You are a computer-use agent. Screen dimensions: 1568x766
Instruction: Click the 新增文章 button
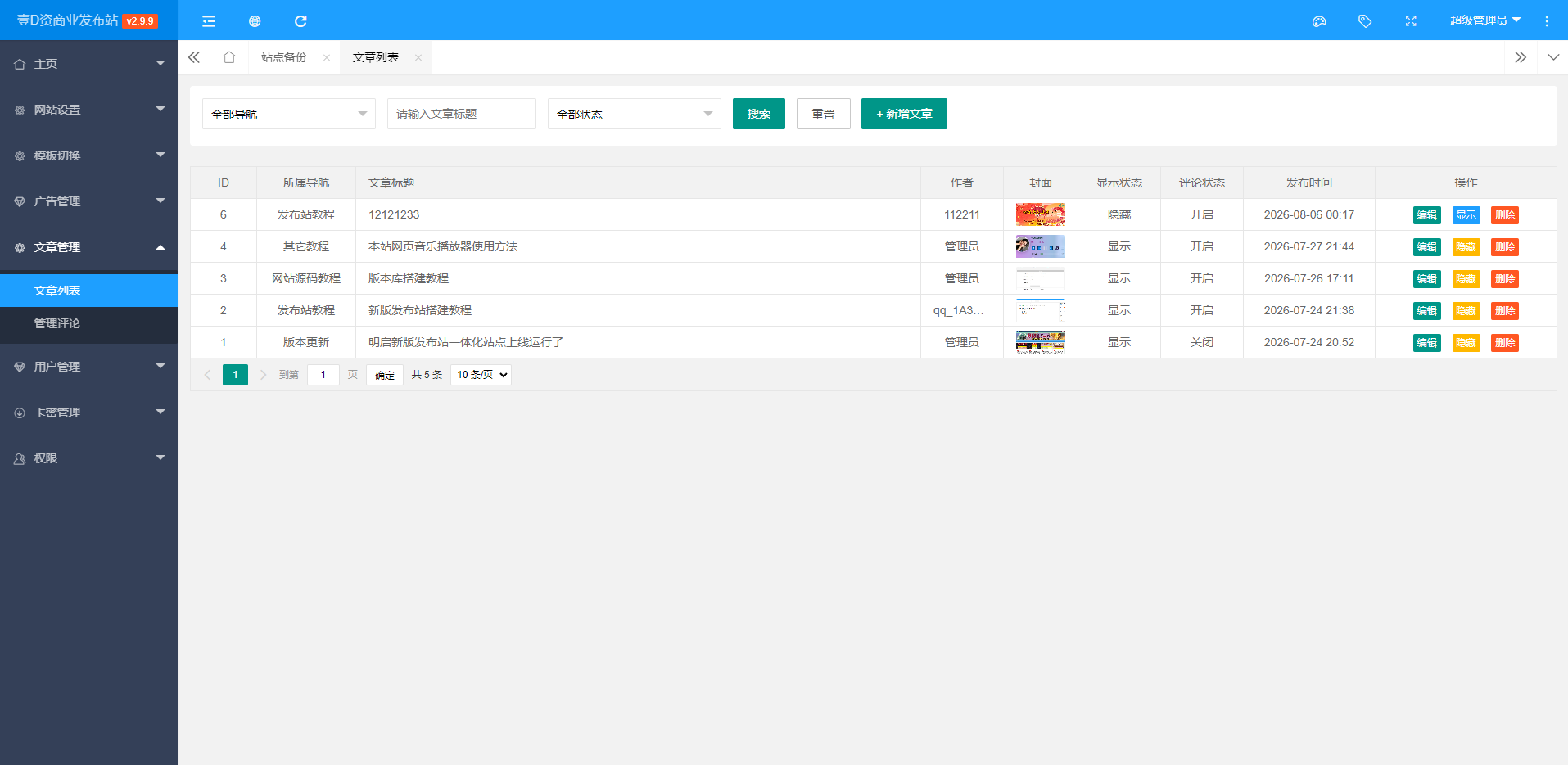(904, 114)
